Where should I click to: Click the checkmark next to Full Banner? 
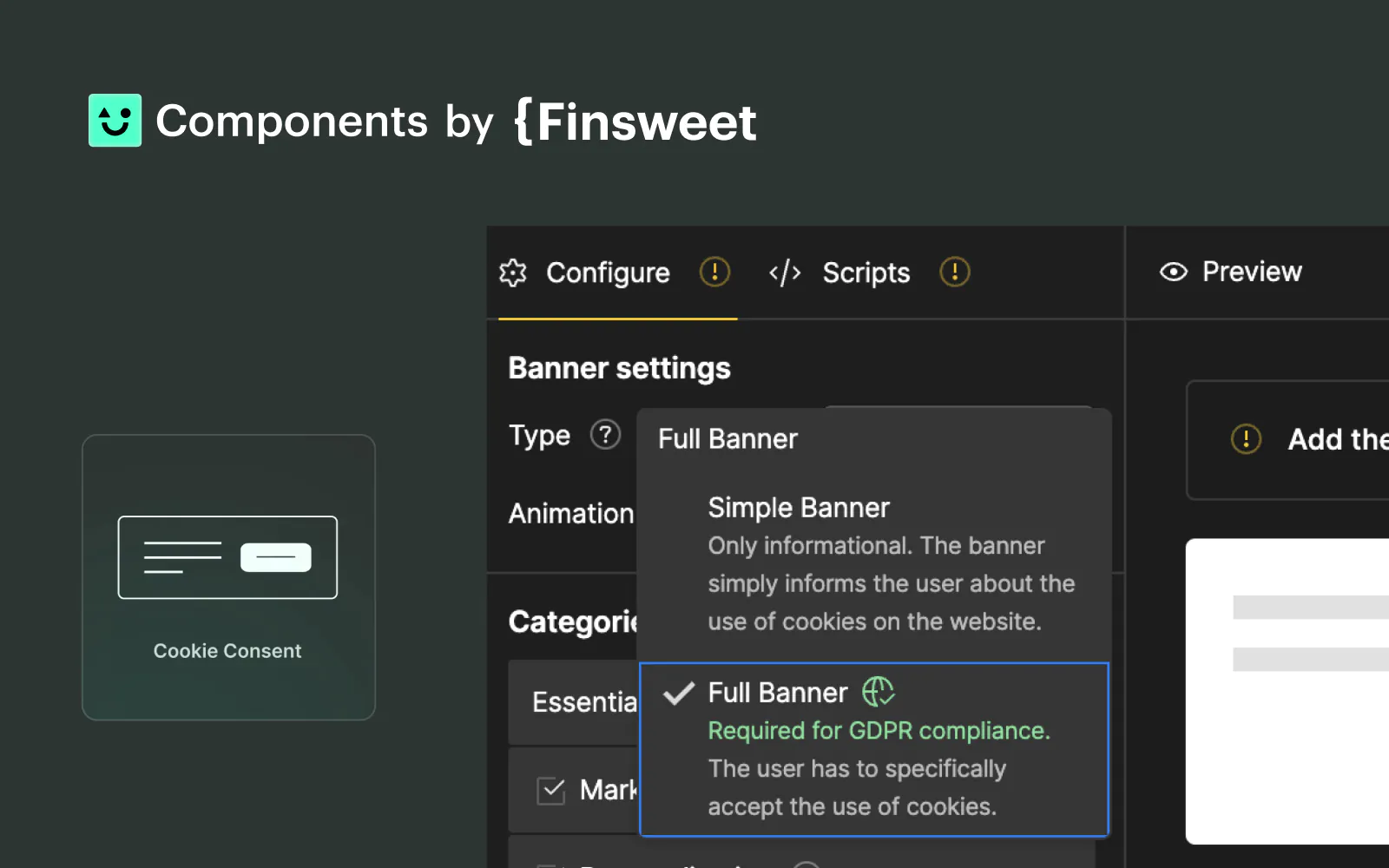click(679, 693)
